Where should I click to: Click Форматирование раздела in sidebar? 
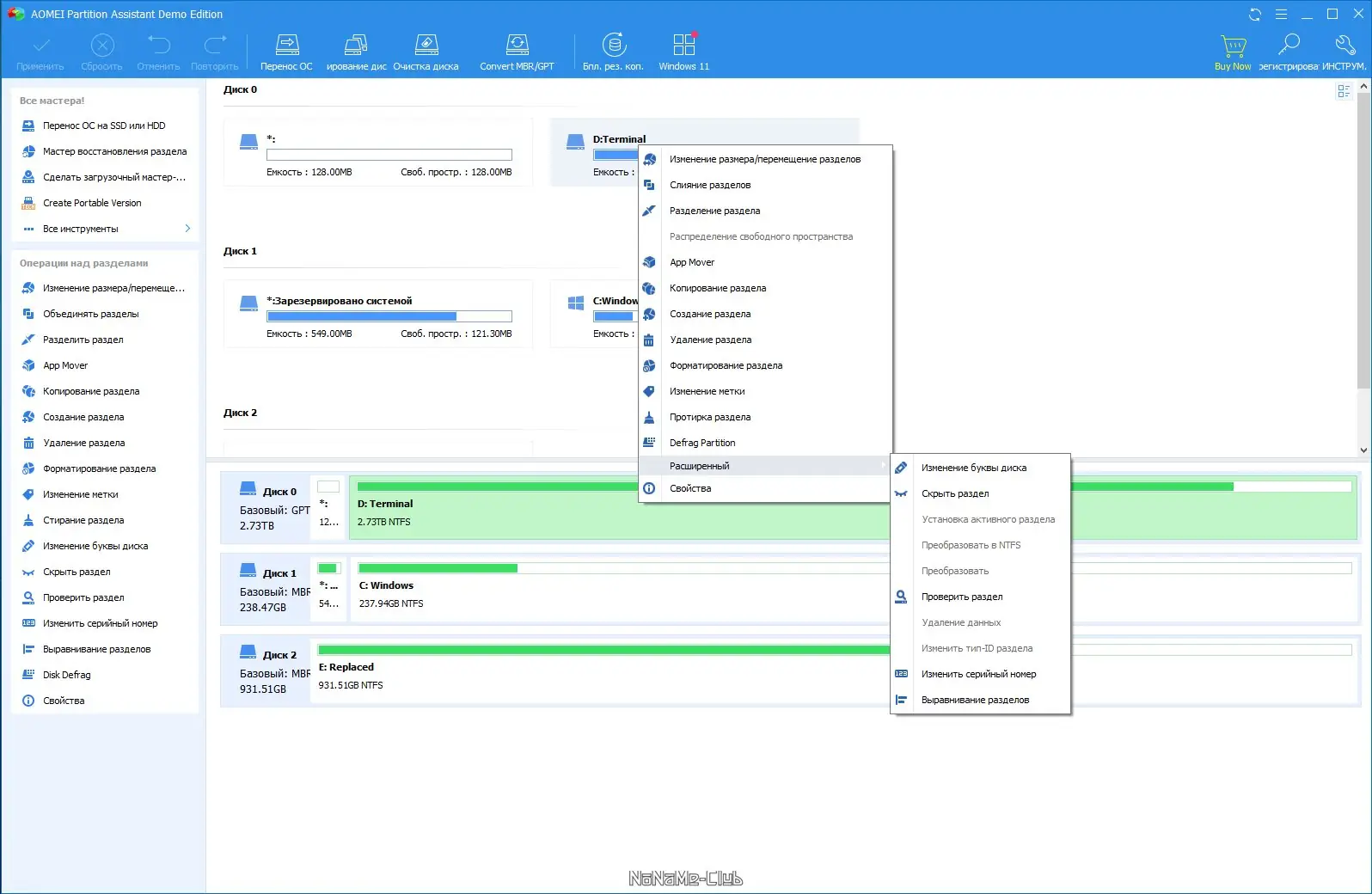(99, 468)
